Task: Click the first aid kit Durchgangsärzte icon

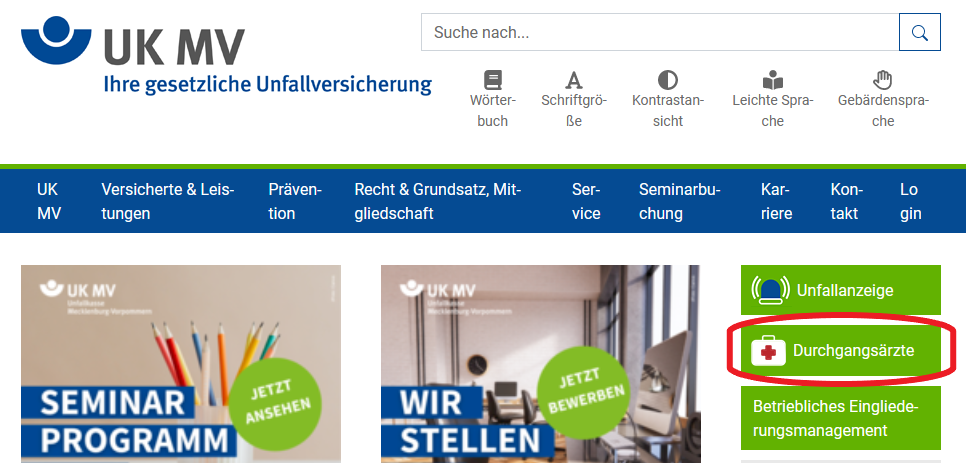Action: click(x=768, y=351)
